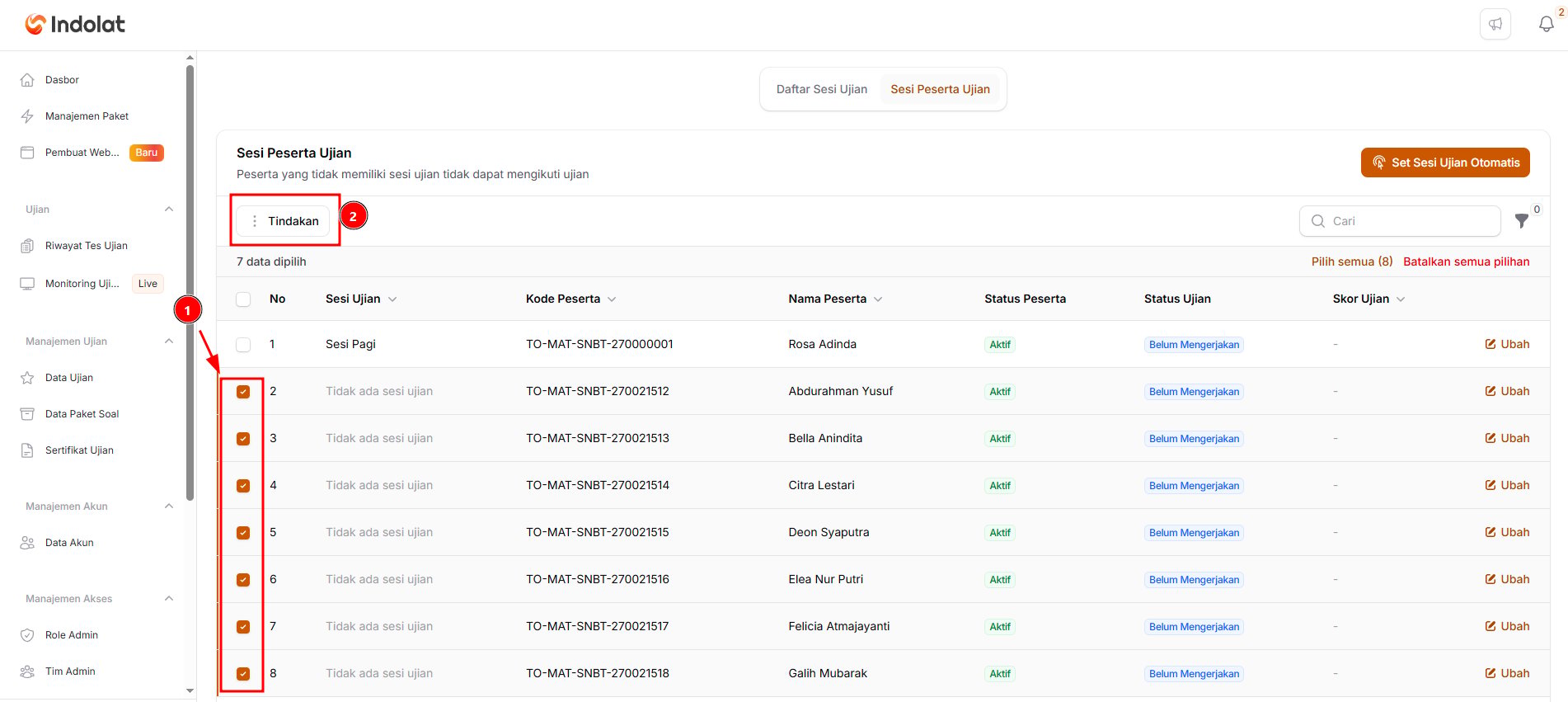Click the Monitoring Ujian monitor icon
The width and height of the screenshot is (1568, 702).
[27, 284]
